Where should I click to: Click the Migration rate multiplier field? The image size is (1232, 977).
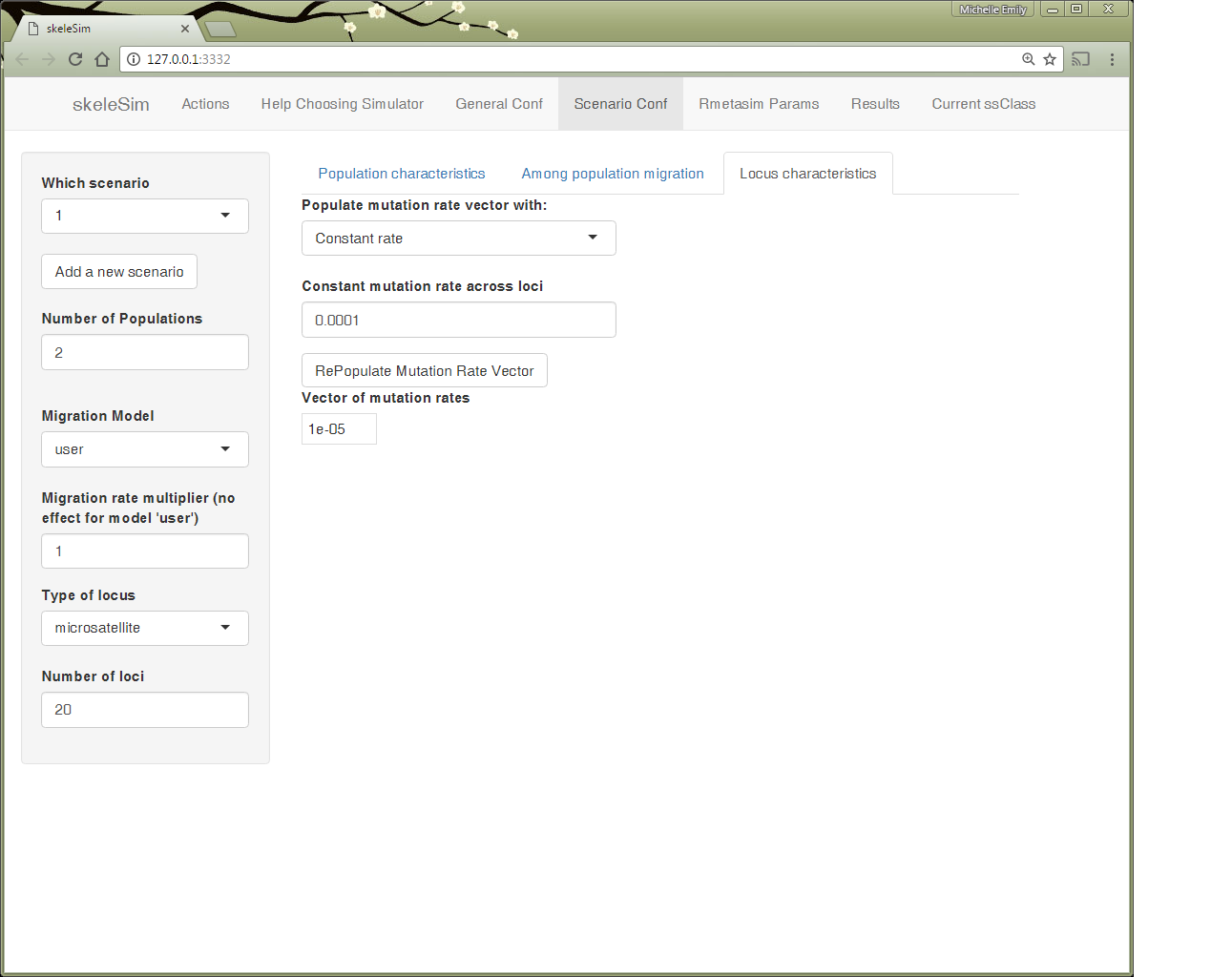click(x=145, y=551)
